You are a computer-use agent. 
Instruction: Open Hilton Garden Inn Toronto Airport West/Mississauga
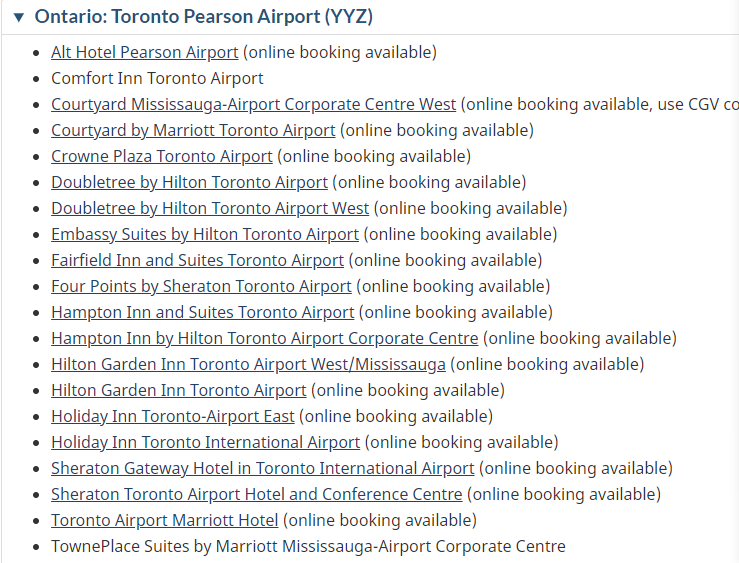pos(248,364)
